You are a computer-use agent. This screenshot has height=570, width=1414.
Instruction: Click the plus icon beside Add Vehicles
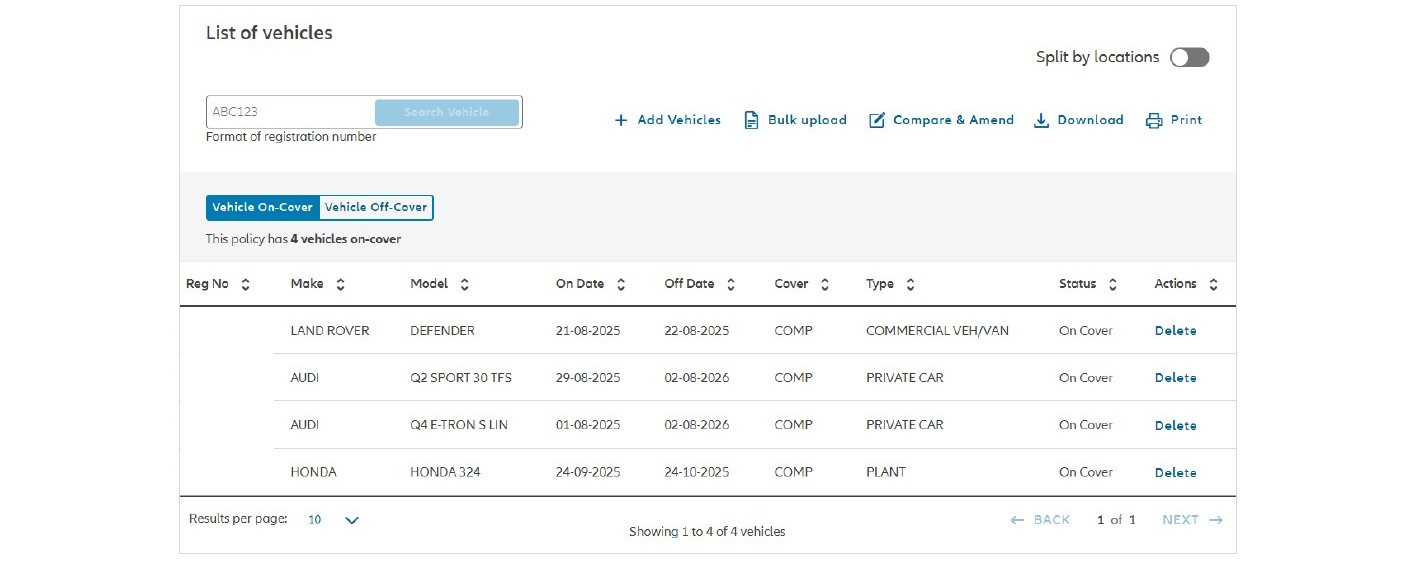(x=621, y=120)
